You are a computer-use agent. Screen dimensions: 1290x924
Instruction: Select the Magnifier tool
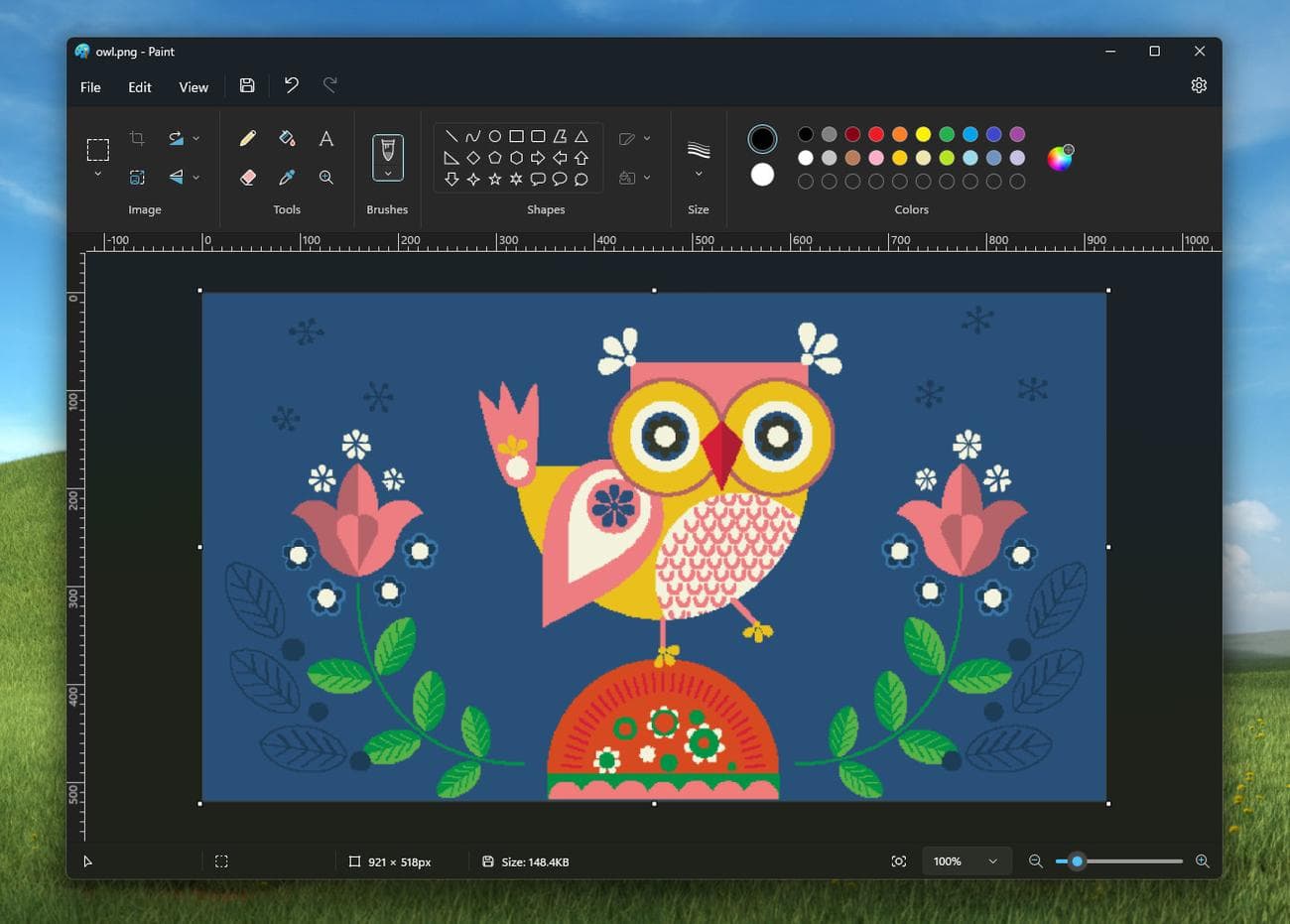(x=325, y=177)
